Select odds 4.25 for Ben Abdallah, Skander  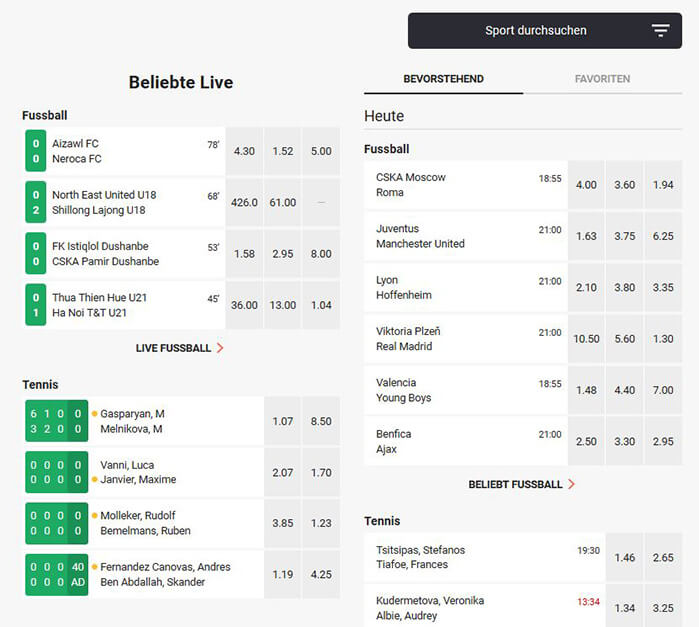(x=321, y=574)
